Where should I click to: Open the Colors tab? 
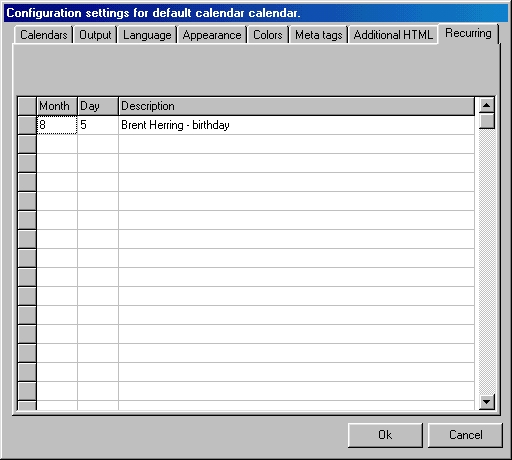(268, 35)
